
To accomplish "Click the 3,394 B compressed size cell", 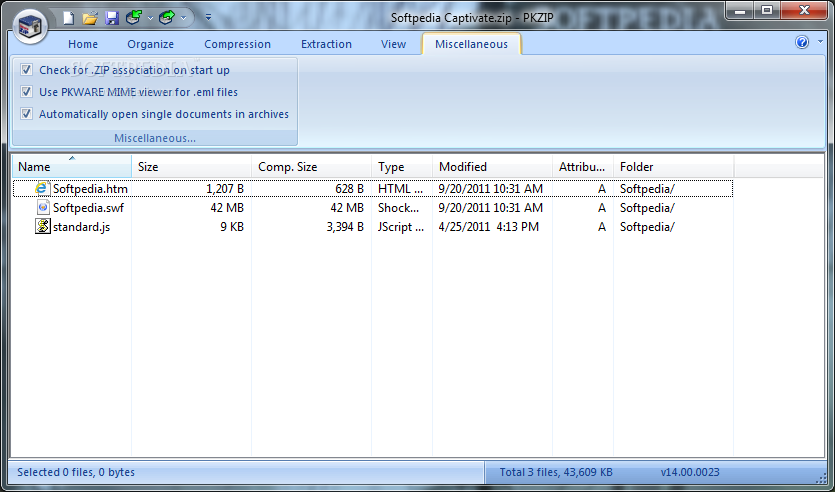I will coord(345,227).
